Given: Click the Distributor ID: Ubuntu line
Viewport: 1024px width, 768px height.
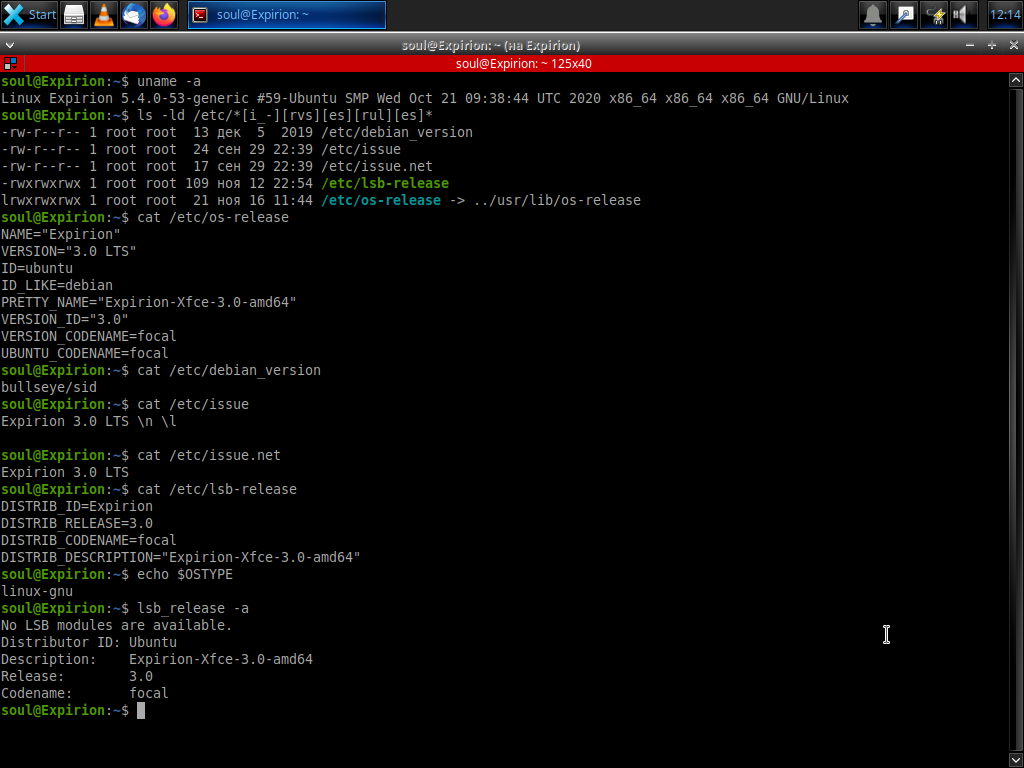Looking at the screenshot, I should (89, 642).
